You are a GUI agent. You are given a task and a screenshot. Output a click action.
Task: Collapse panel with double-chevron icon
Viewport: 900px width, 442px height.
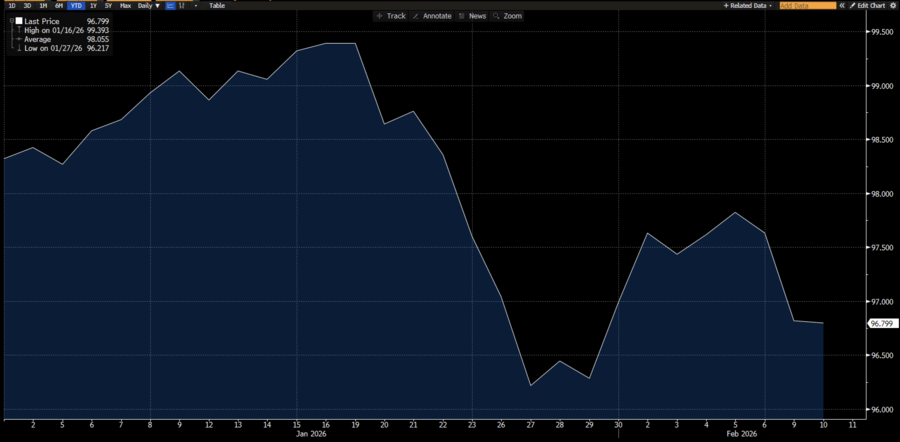842,5
